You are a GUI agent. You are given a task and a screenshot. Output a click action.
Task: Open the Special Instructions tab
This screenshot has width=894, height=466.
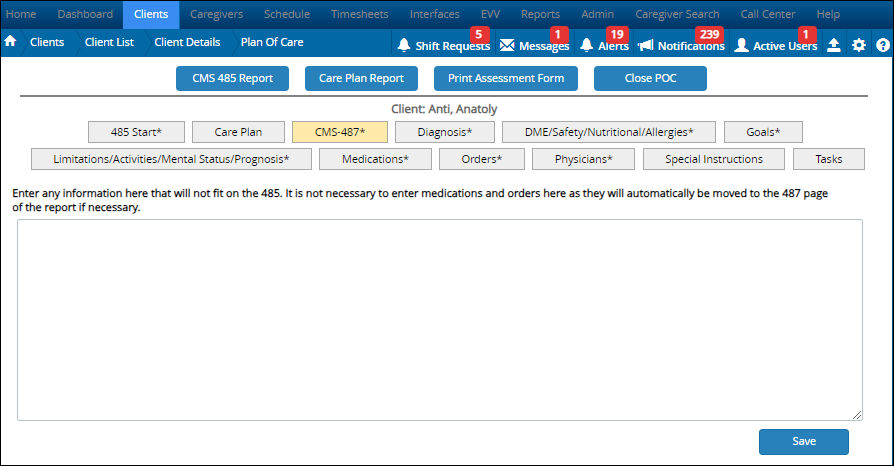714,159
